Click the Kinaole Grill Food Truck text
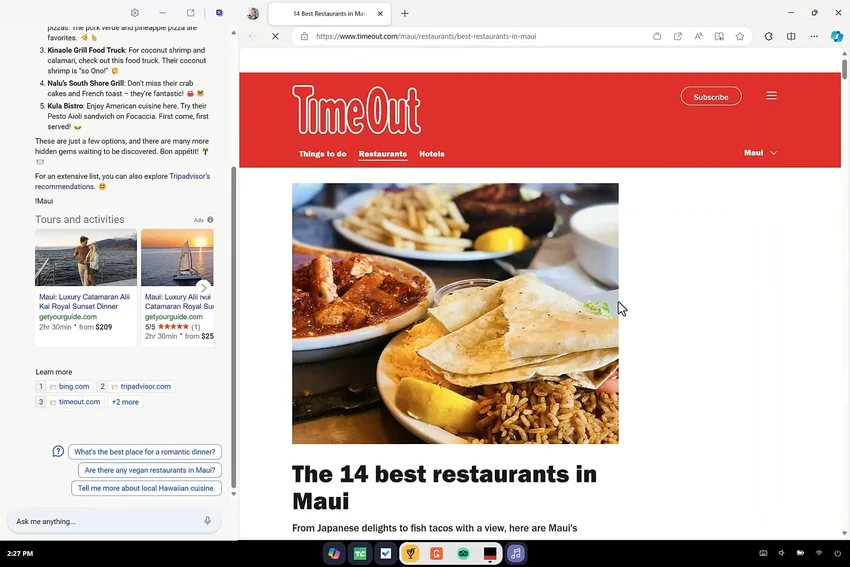This screenshot has height=567, width=850. (x=86, y=50)
